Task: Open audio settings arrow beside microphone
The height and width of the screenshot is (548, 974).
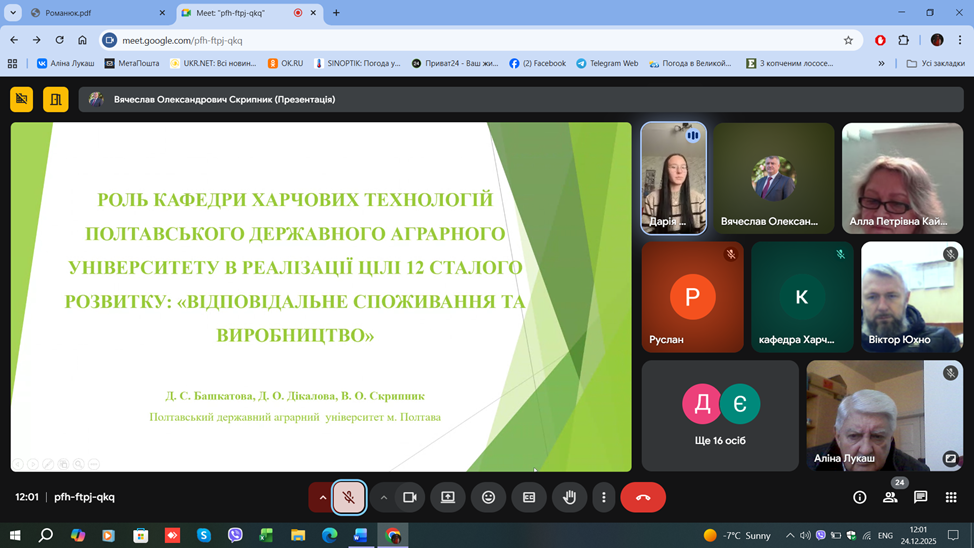Action: click(322, 497)
